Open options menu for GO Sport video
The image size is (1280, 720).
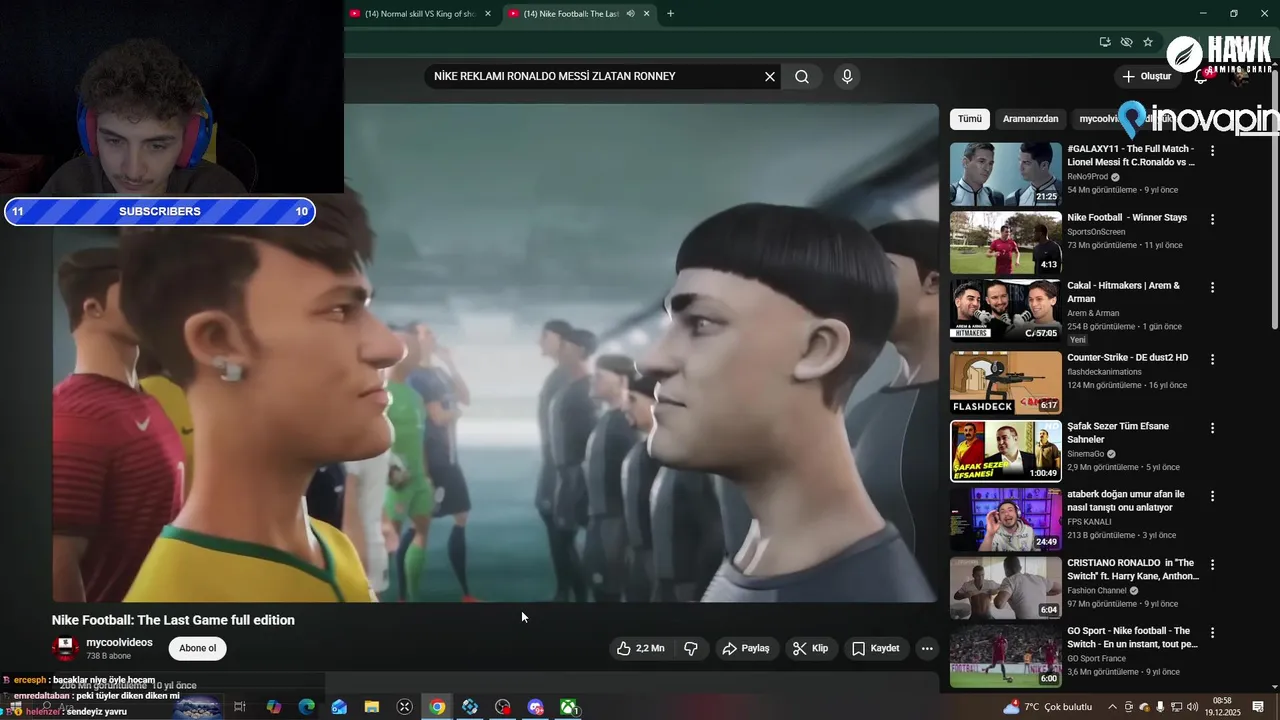coord(1212,633)
